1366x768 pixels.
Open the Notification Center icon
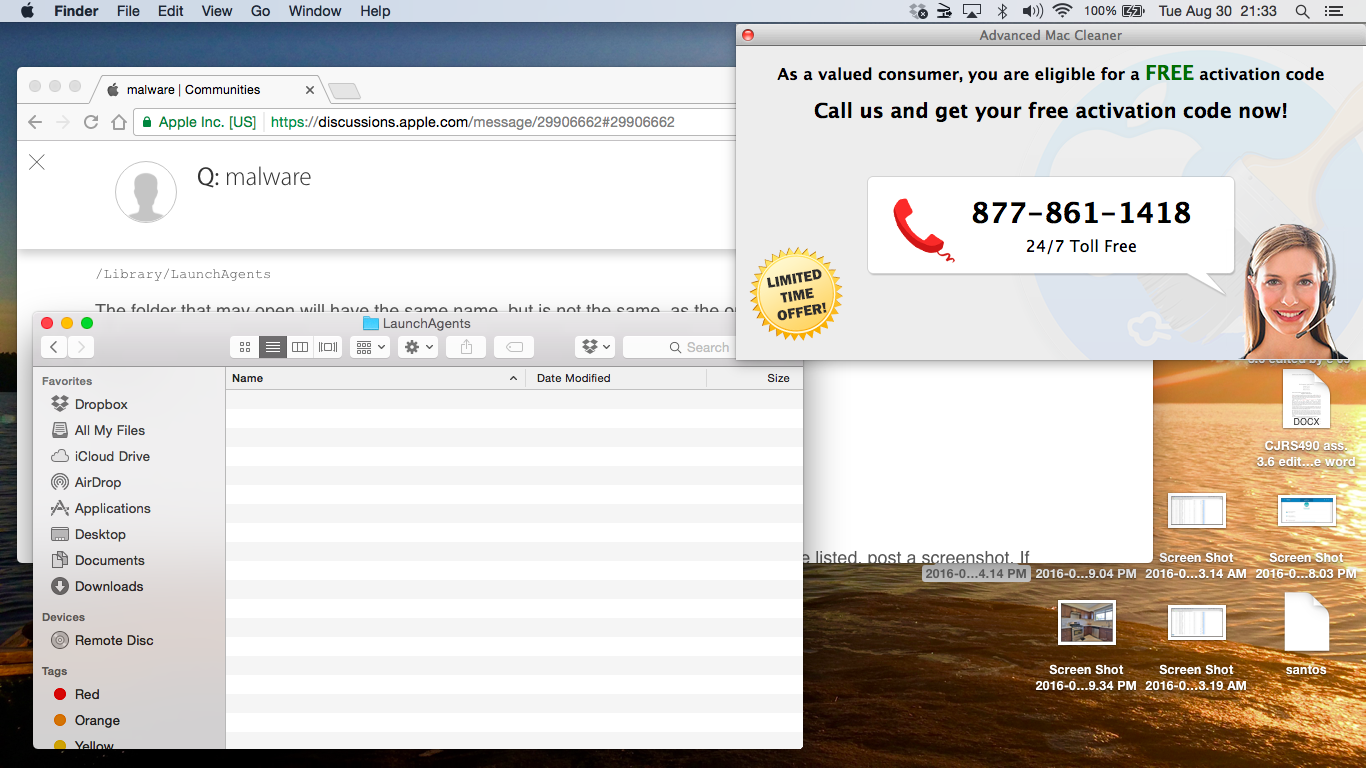pyautogui.click(x=1333, y=11)
